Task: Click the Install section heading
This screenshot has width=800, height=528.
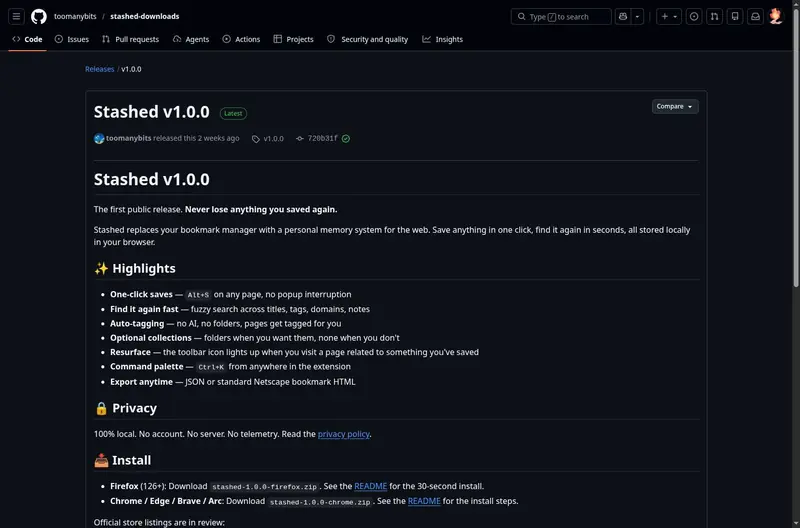Action: tap(122, 460)
